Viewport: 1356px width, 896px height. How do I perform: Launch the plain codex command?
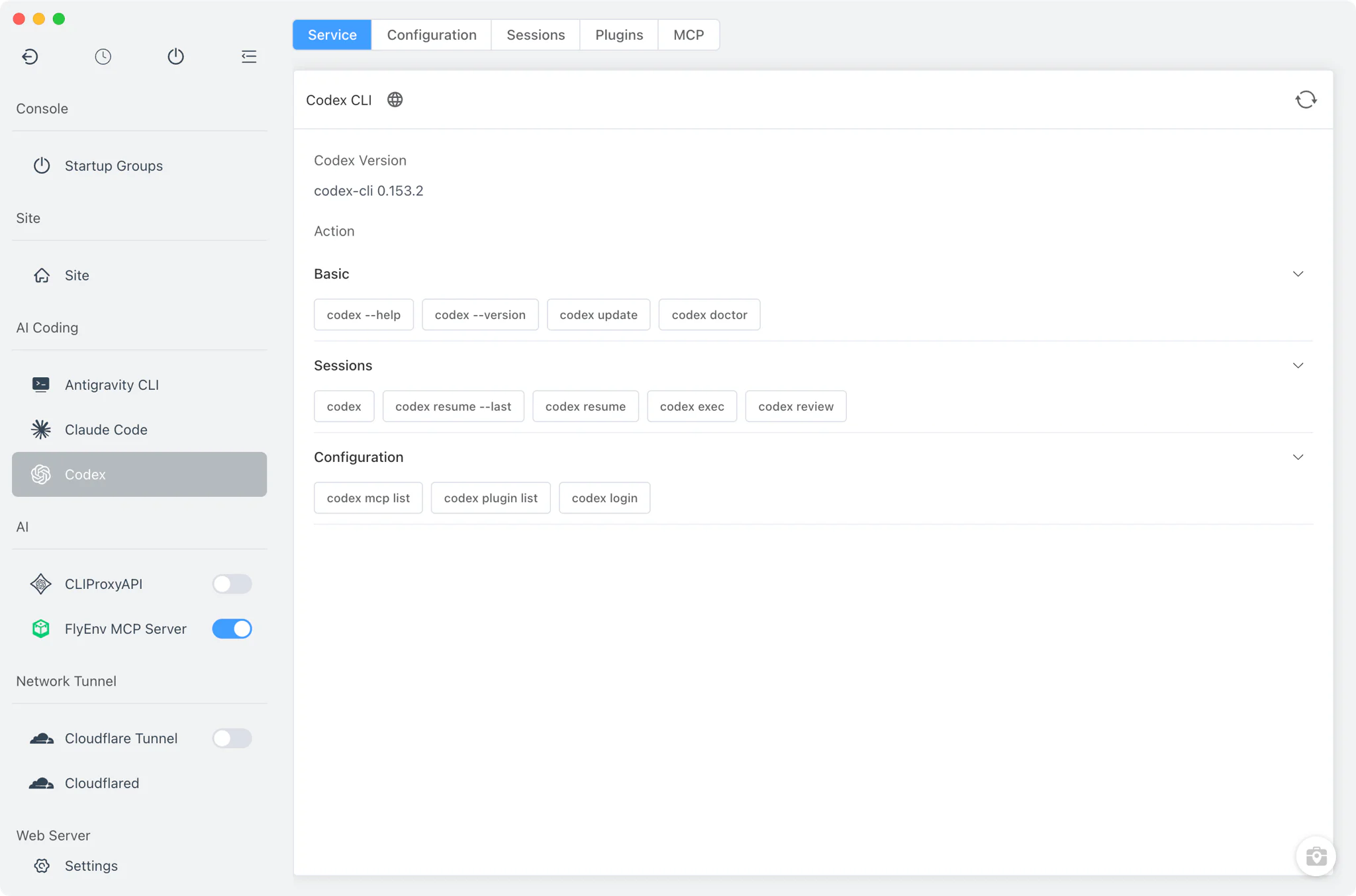tap(344, 406)
